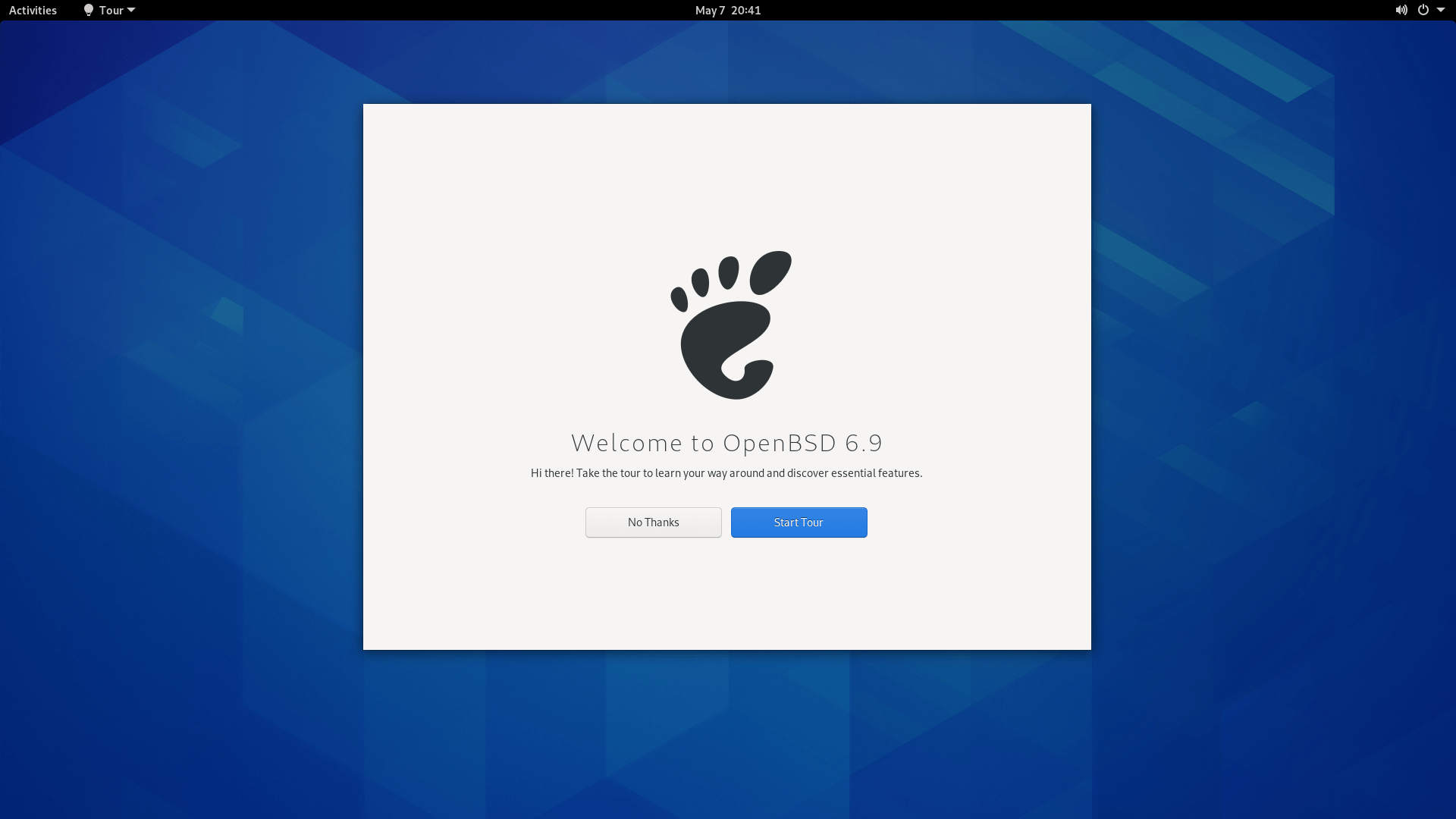Image resolution: width=1456 pixels, height=819 pixels.
Task: Open the Activities overview
Action: click(33, 10)
